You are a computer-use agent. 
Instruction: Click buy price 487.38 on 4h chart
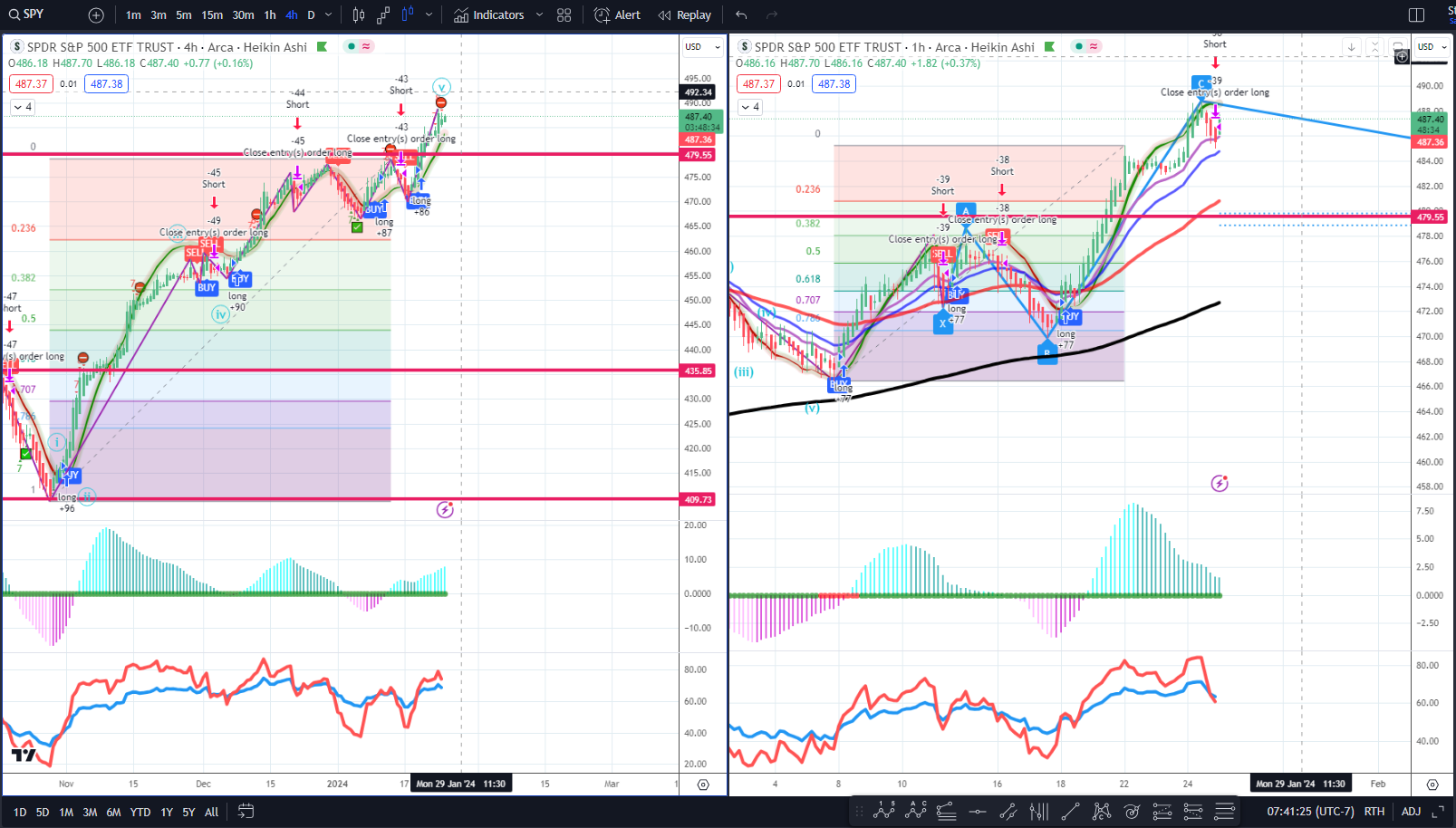click(107, 84)
